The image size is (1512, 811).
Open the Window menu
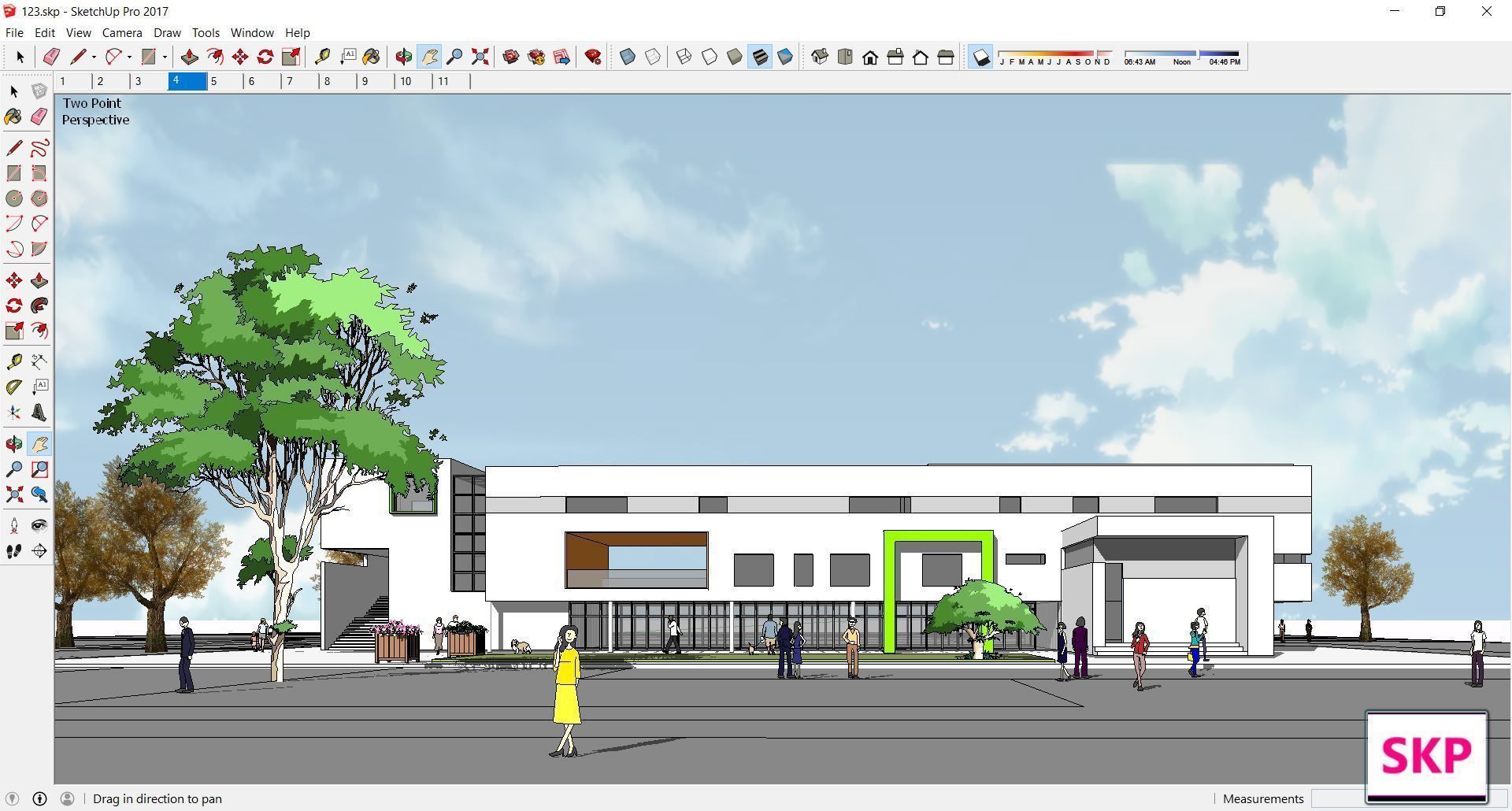(x=252, y=33)
